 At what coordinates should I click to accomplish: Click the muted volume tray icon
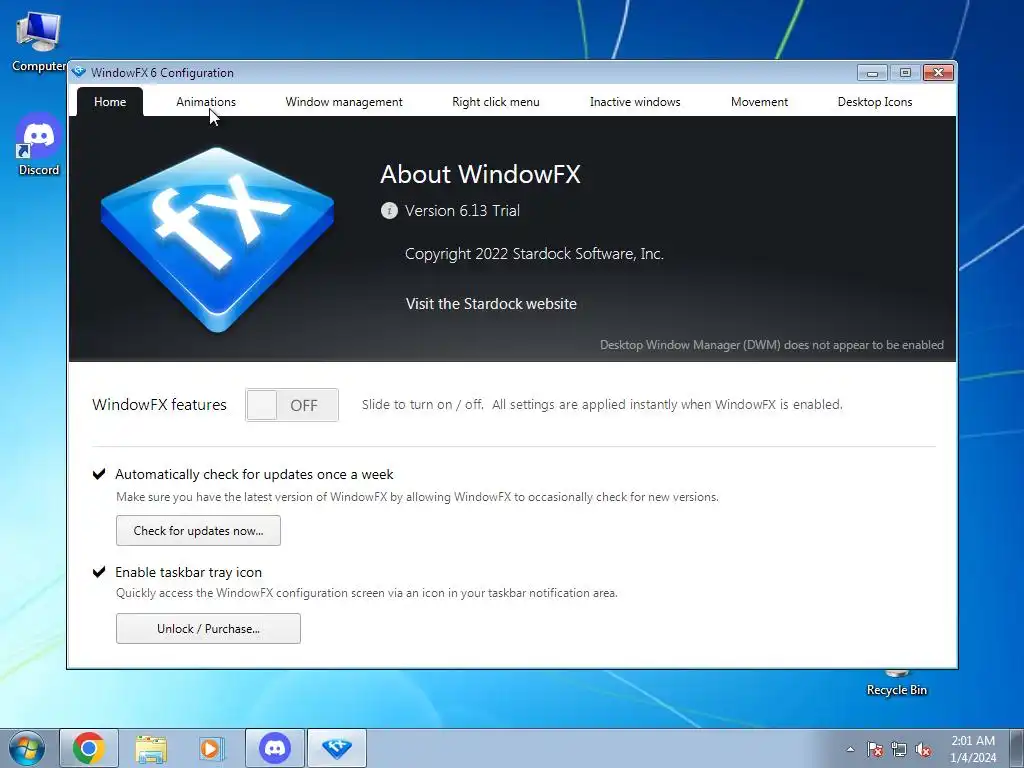(923, 749)
